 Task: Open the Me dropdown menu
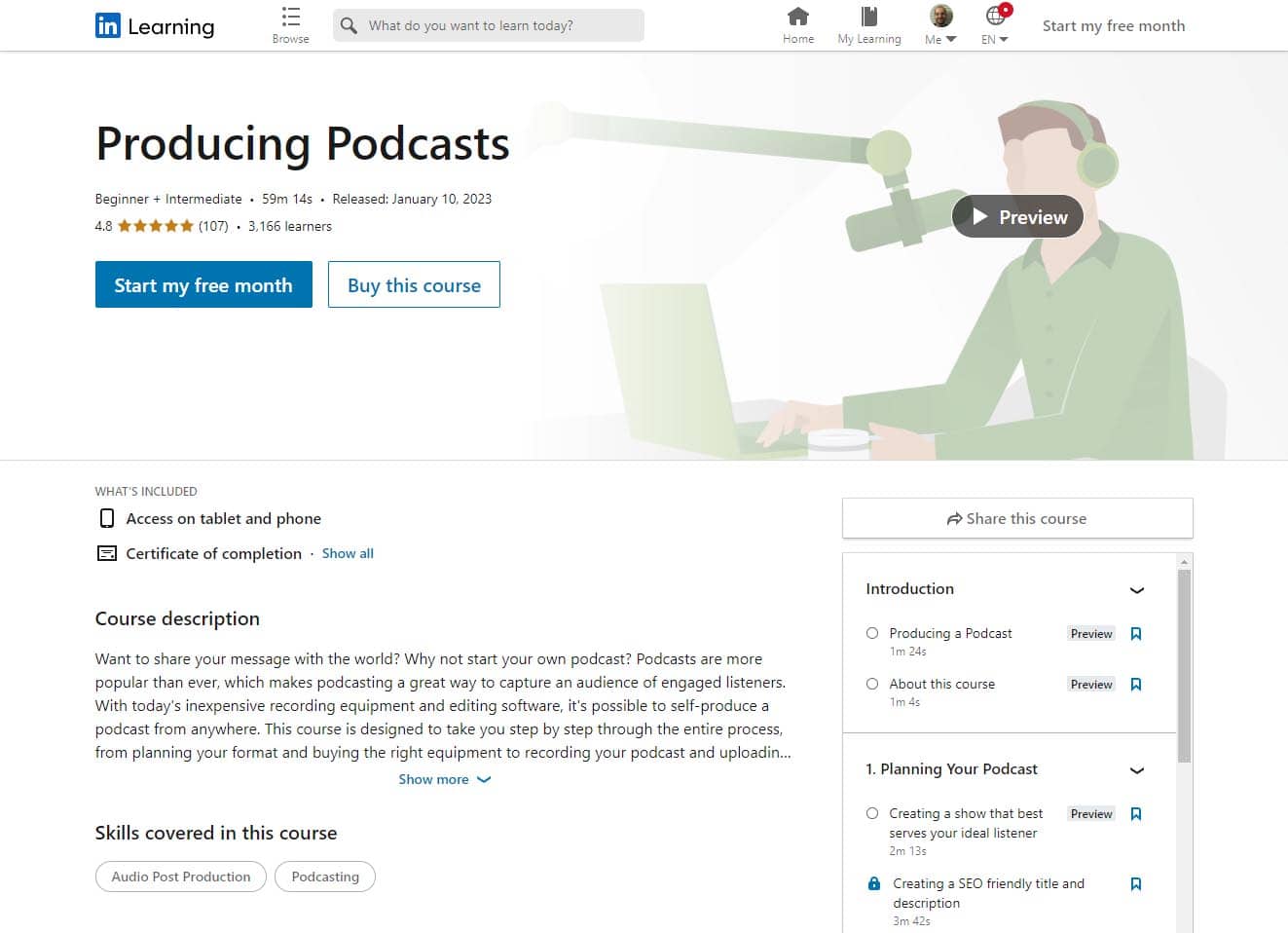click(x=940, y=40)
